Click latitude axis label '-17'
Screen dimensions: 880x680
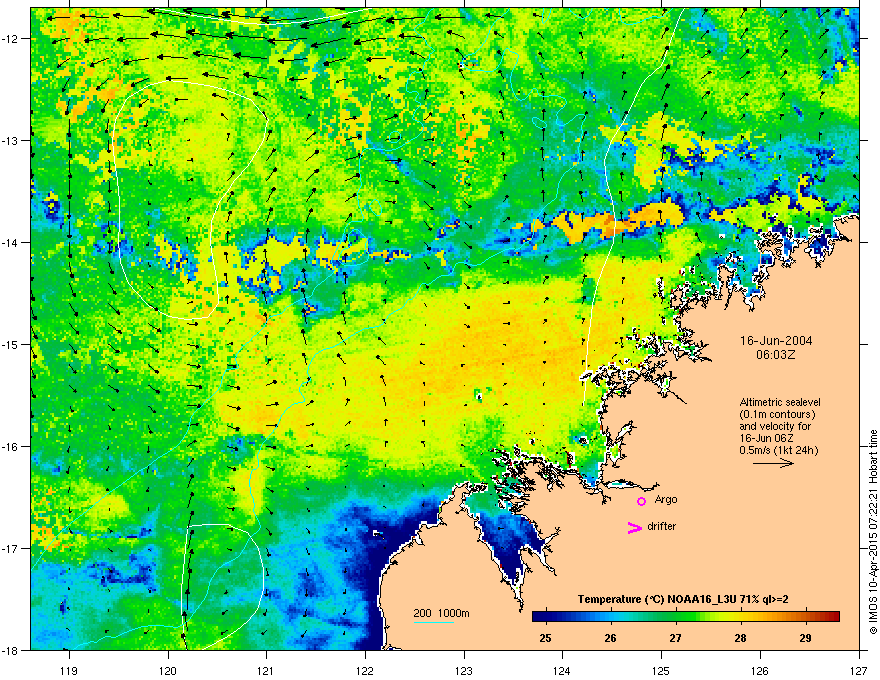[x=11, y=548]
